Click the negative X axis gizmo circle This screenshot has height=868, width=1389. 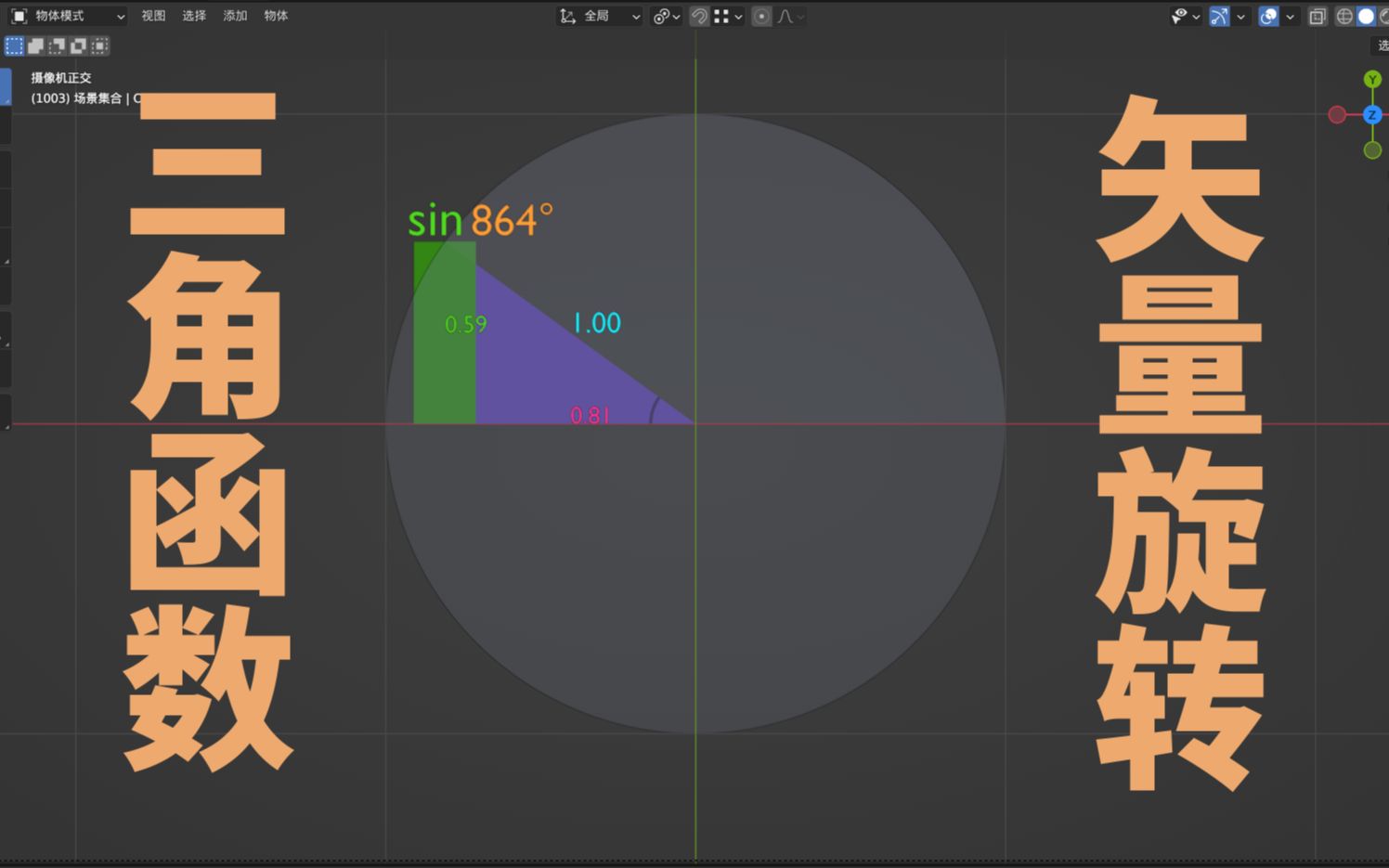[x=1337, y=115]
